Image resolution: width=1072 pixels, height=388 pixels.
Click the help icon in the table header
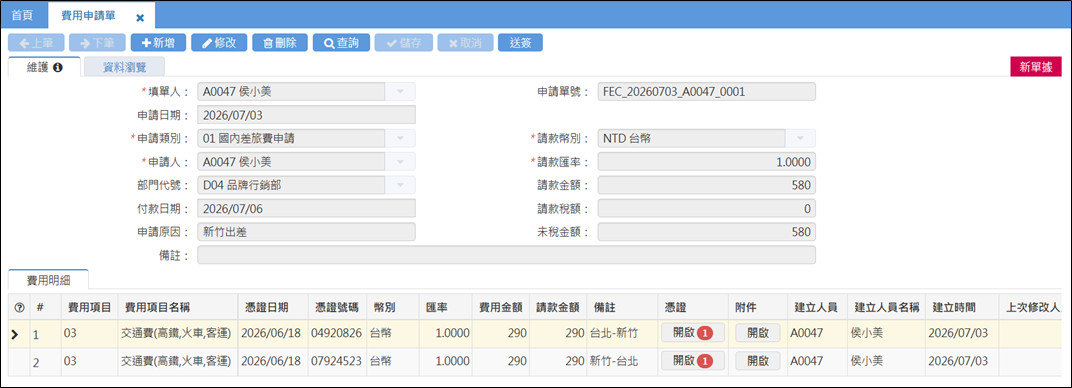tap(19, 308)
